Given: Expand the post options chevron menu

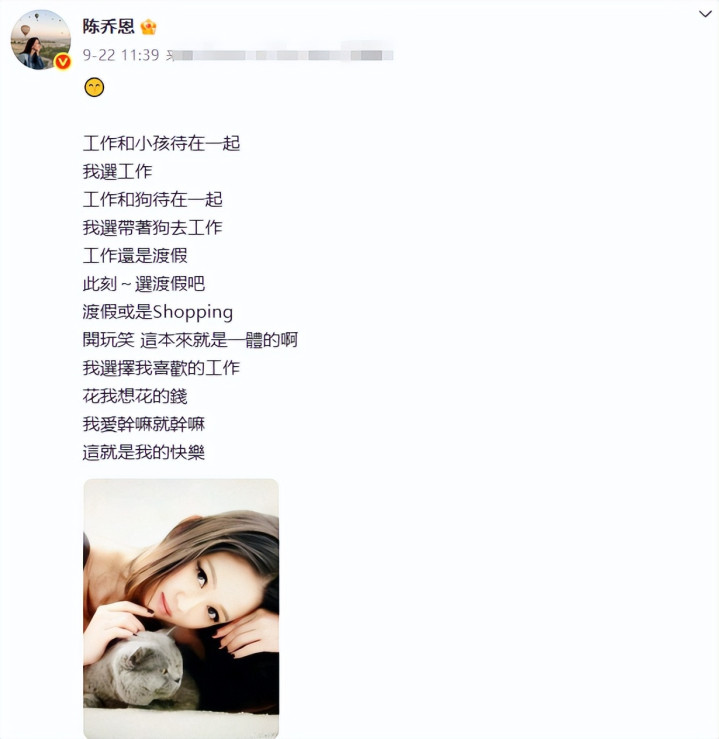Looking at the screenshot, I should pos(705,14).
